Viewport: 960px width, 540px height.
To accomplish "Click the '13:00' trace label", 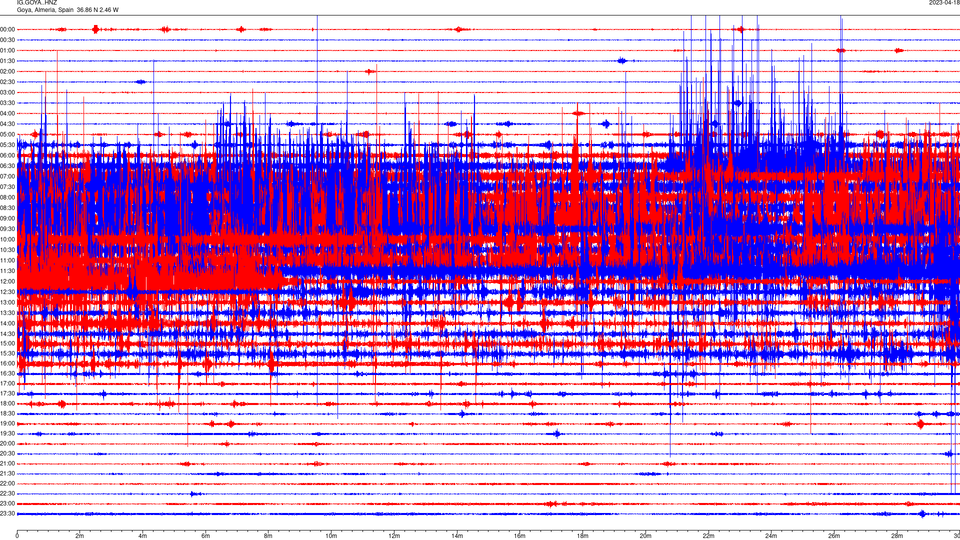I will coord(7,302).
